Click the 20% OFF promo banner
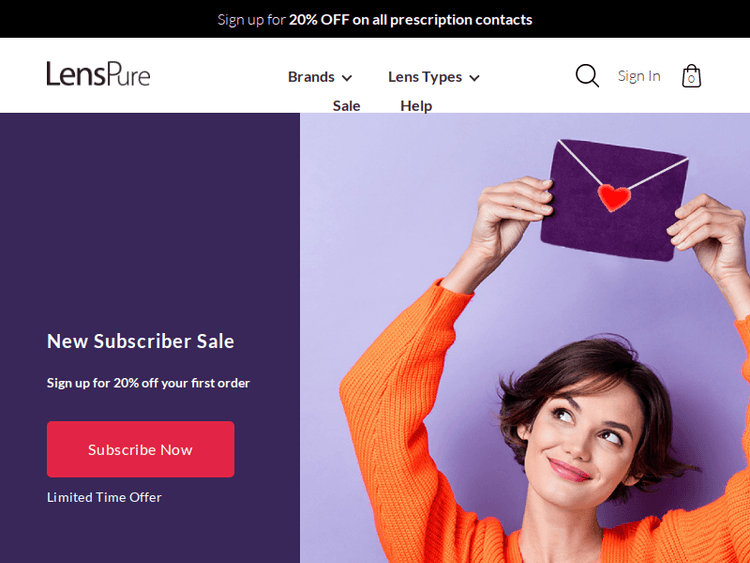This screenshot has height=563, width=750. [375, 19]
